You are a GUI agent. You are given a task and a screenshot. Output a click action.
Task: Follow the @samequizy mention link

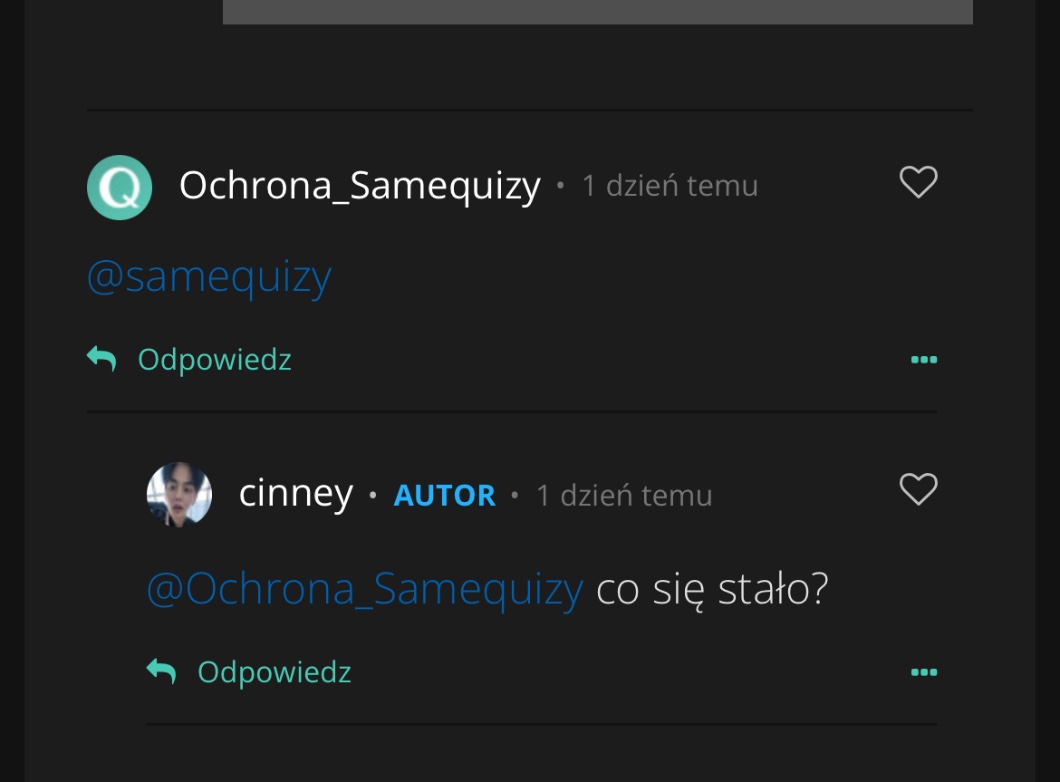[x=209, y=277]
